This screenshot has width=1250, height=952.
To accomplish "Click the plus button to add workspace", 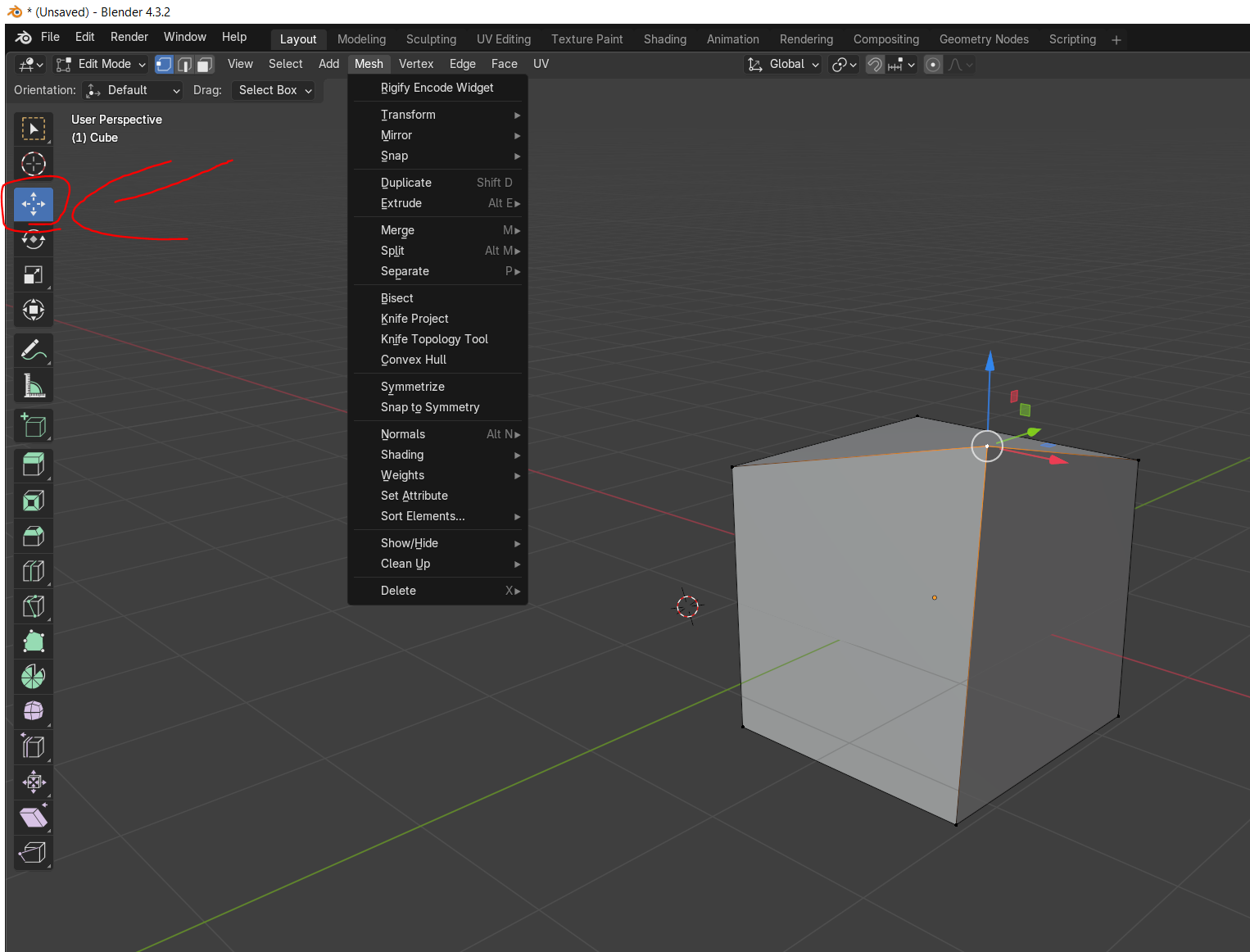I will click(x=1116, y=40).
